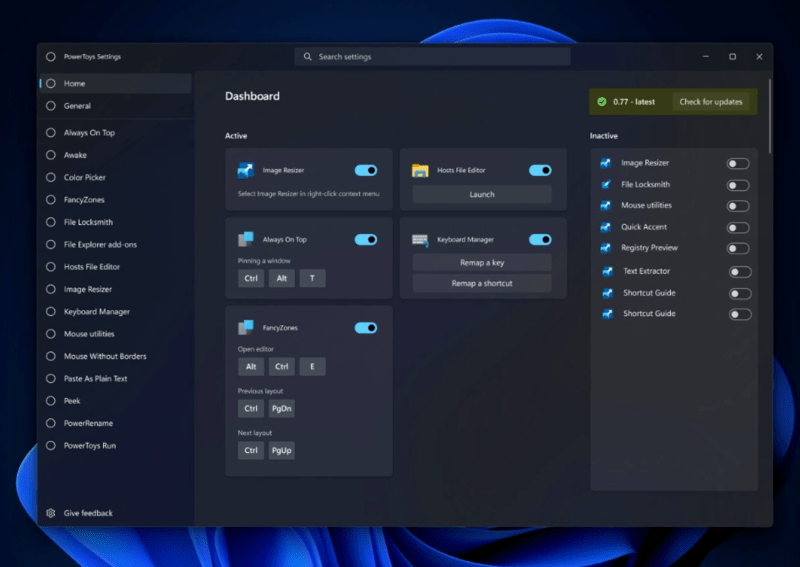This screenshot has width=800, height=567.
Task: Select Mouse utilities in the sidebar
Action: (116, 334)
